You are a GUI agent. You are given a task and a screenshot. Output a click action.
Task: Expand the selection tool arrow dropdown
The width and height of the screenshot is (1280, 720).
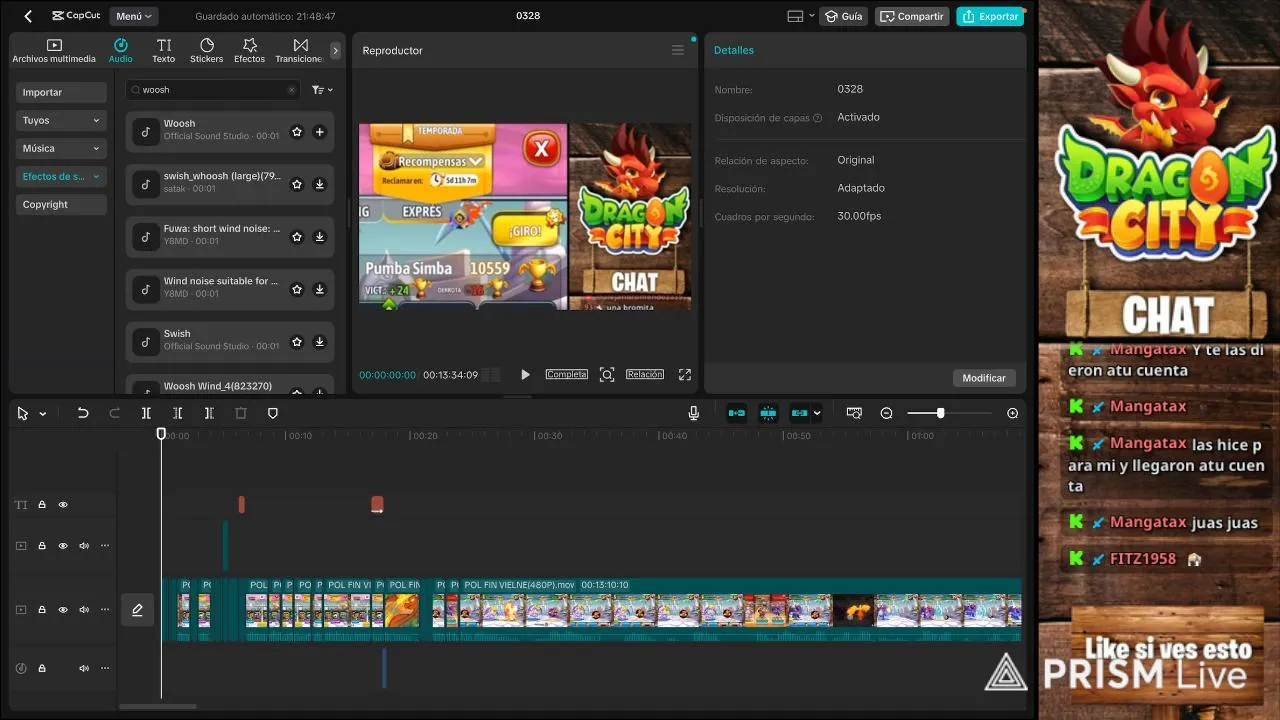point(43,414)
